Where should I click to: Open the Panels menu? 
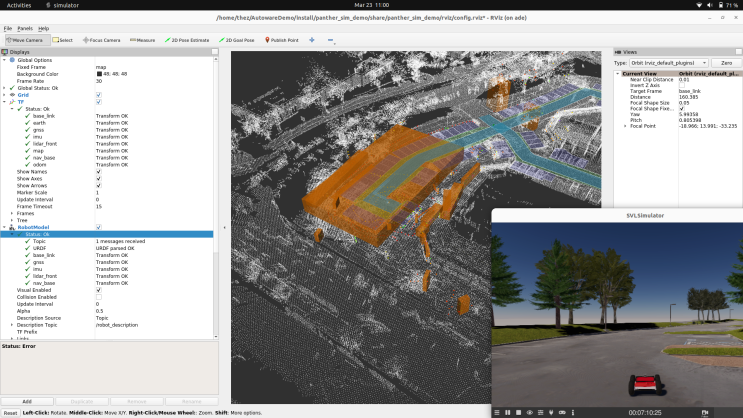point(25,28)
